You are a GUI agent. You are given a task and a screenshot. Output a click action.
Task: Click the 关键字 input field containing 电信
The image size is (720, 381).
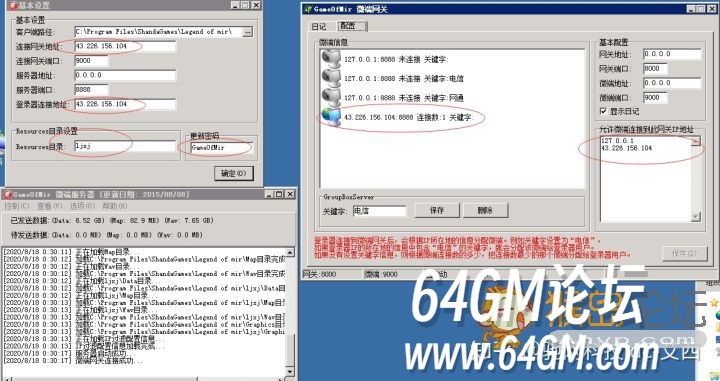pyautogui.click(x=379, y=211)
